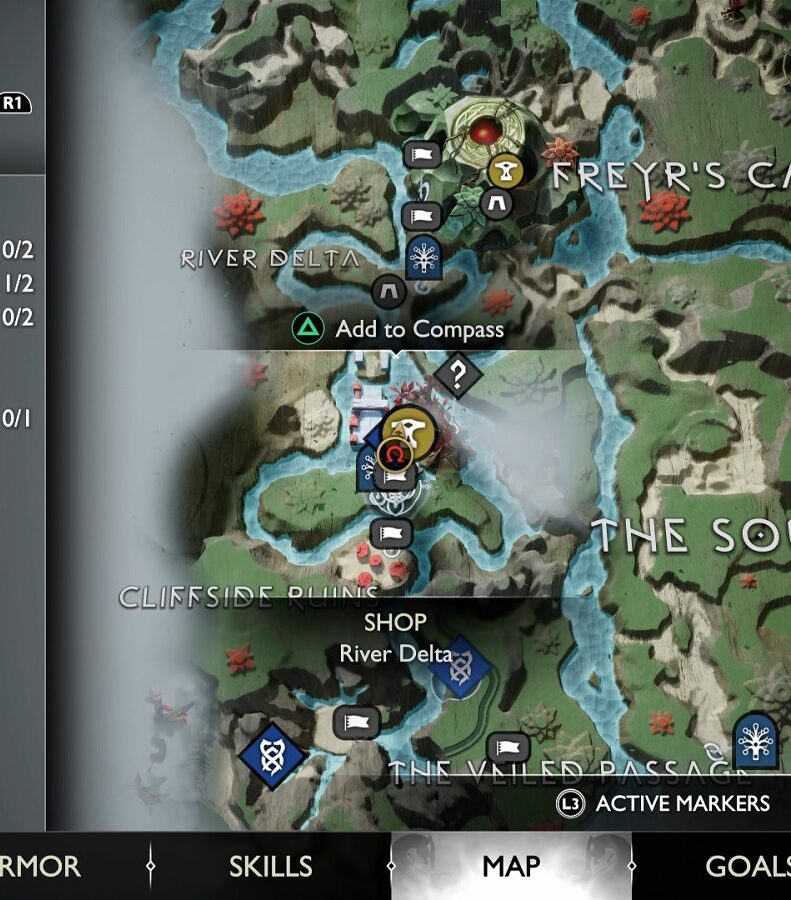Open the Skills tab

(270, 866)
